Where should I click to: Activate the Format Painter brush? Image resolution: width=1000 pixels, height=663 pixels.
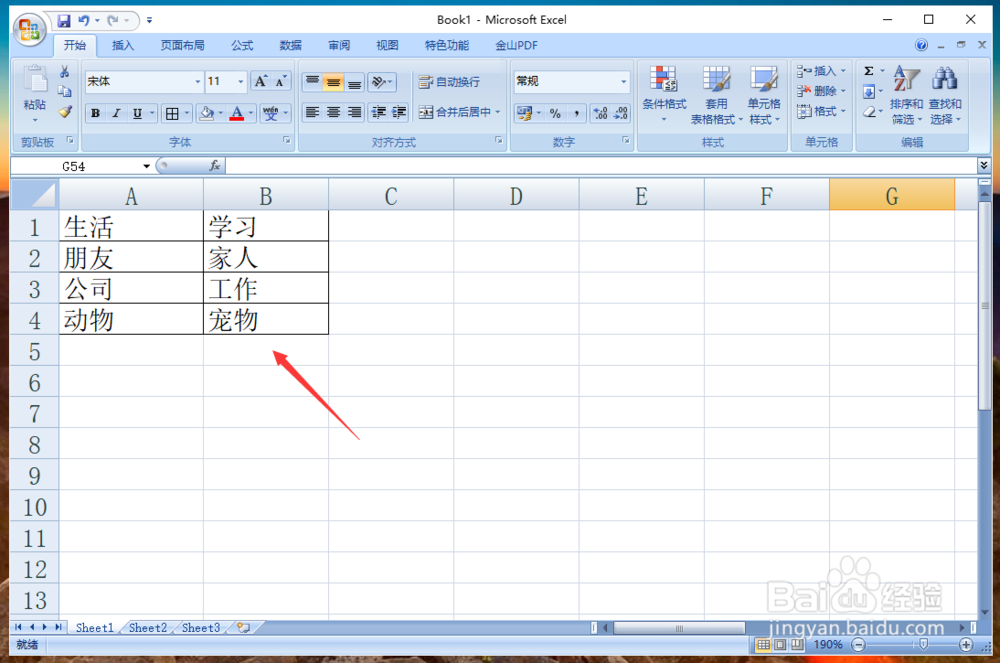[64, 112]
